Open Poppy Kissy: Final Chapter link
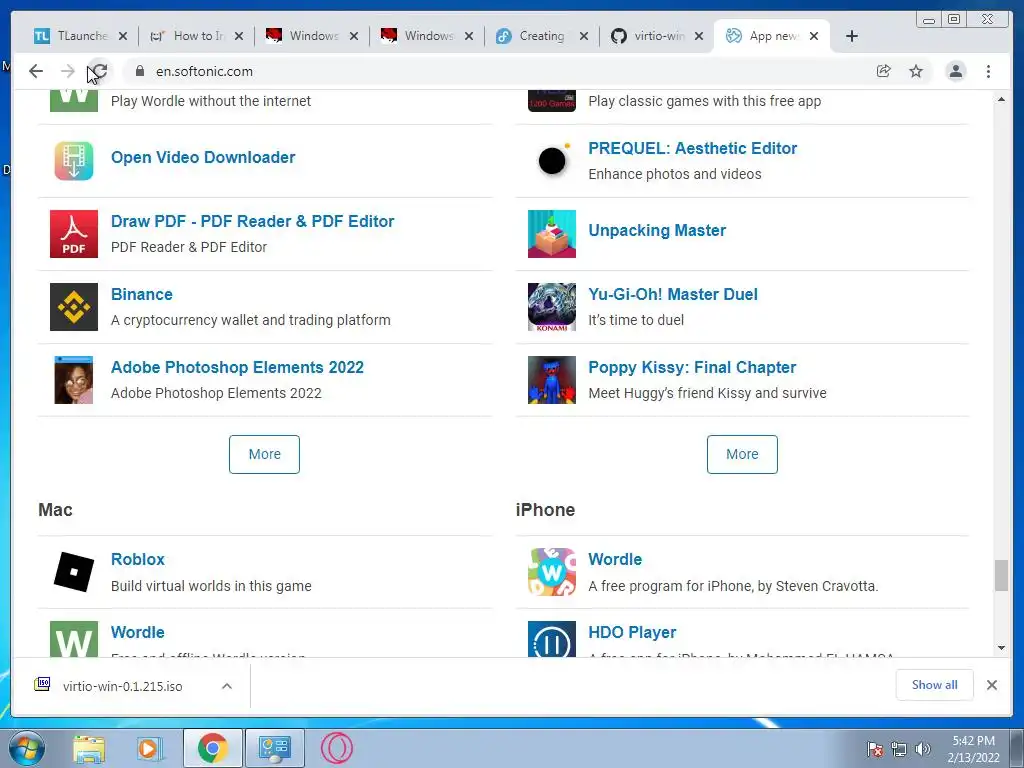This screenshot has height=768, width=1024. click(692, 368)
